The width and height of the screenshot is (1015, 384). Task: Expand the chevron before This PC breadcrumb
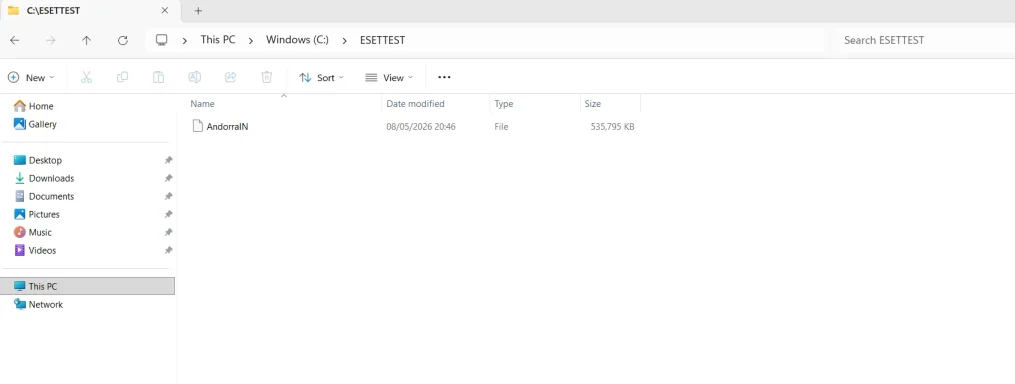pyautogui.click(x=185, y=40)
